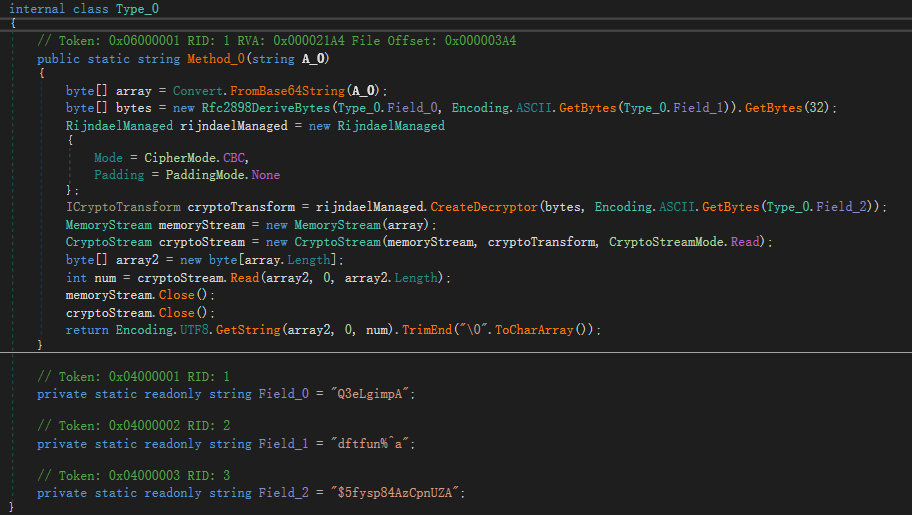Click the 'bytes' variable declaration name
This screenshot has height=515, width=912.
coord(133,108)
